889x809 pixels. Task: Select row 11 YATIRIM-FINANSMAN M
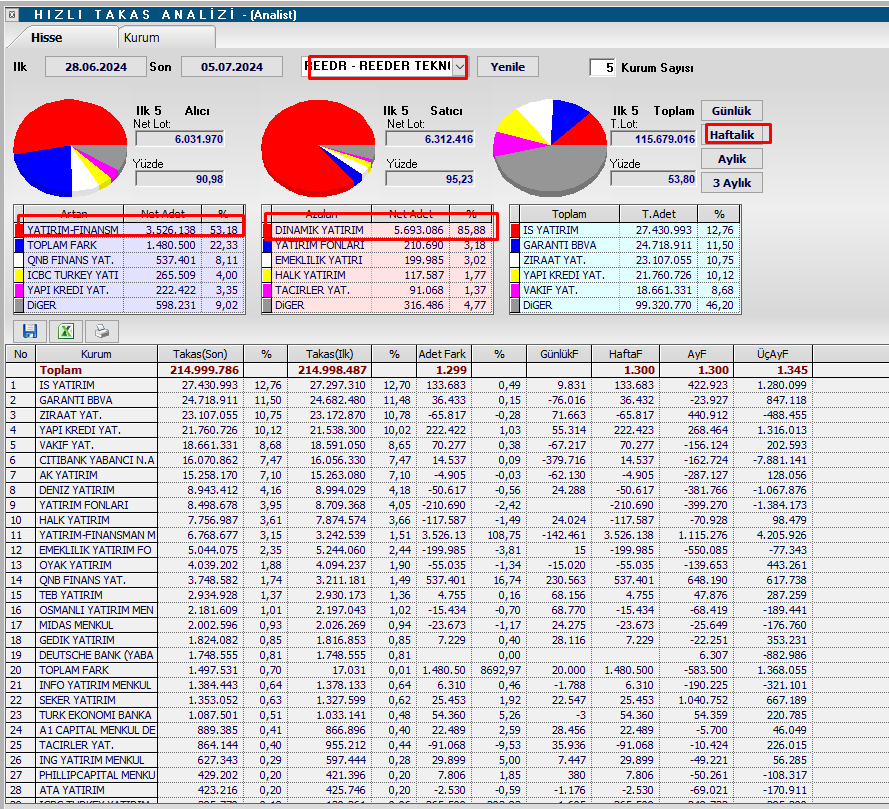409,535
